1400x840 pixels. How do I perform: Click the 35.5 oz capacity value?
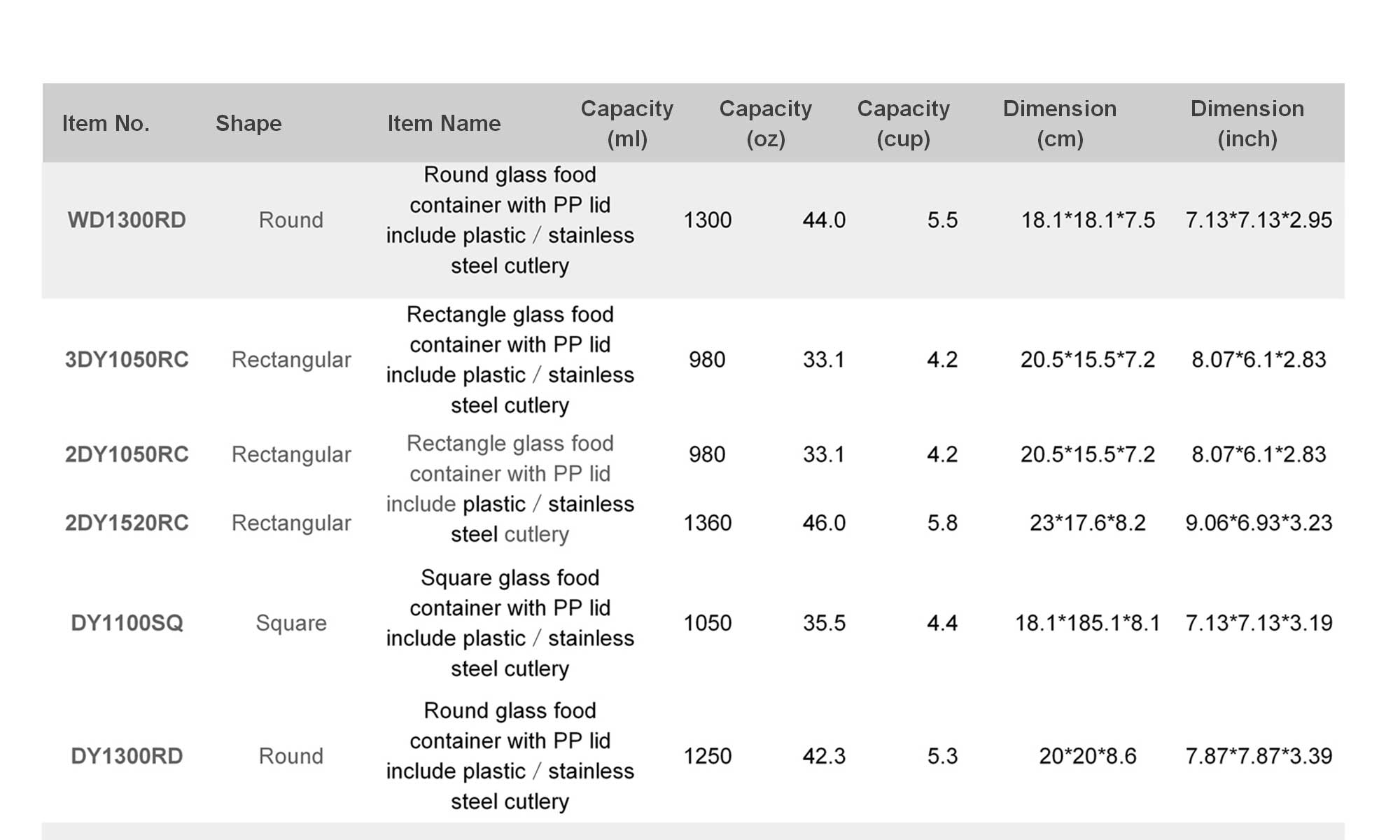824,623
